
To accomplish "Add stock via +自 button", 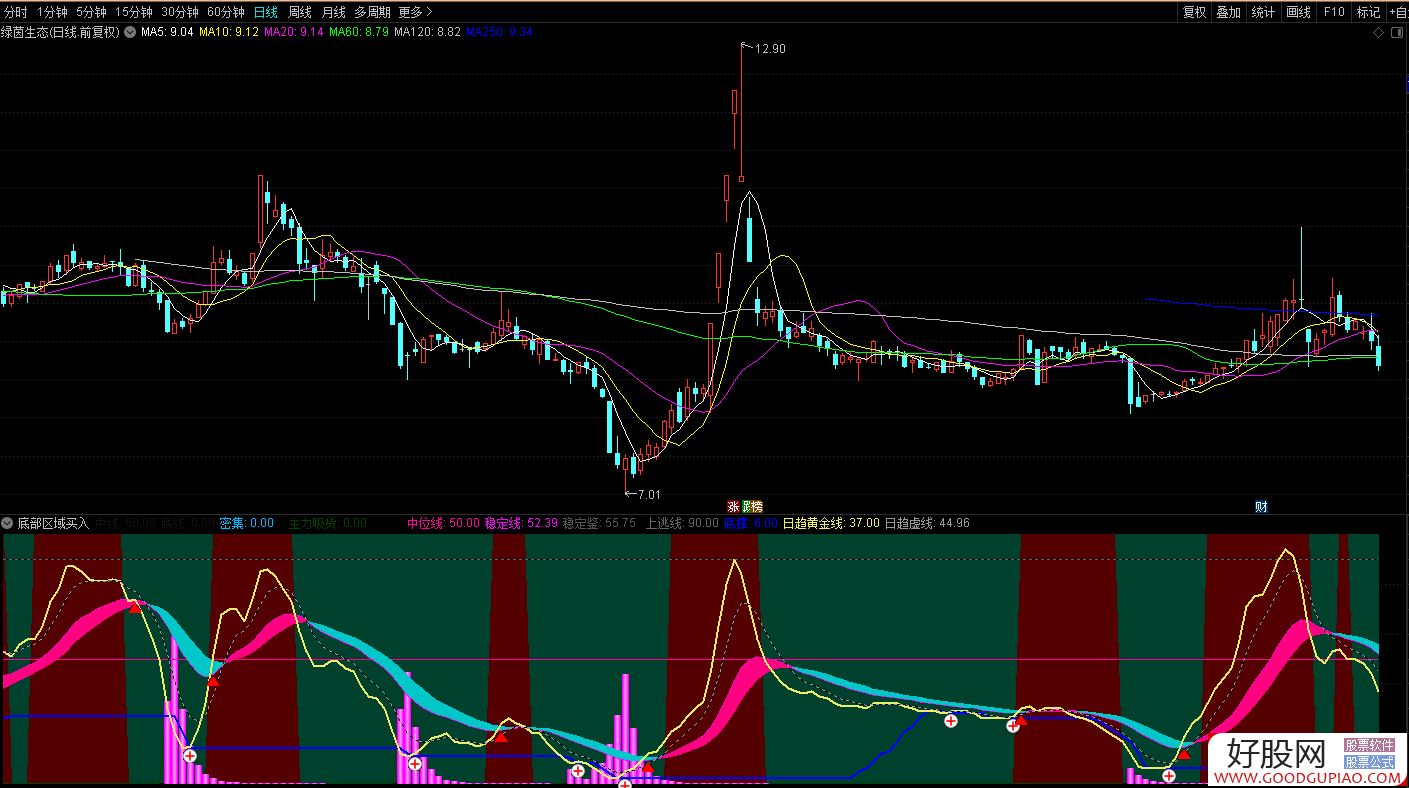I will pos(1398,12).
